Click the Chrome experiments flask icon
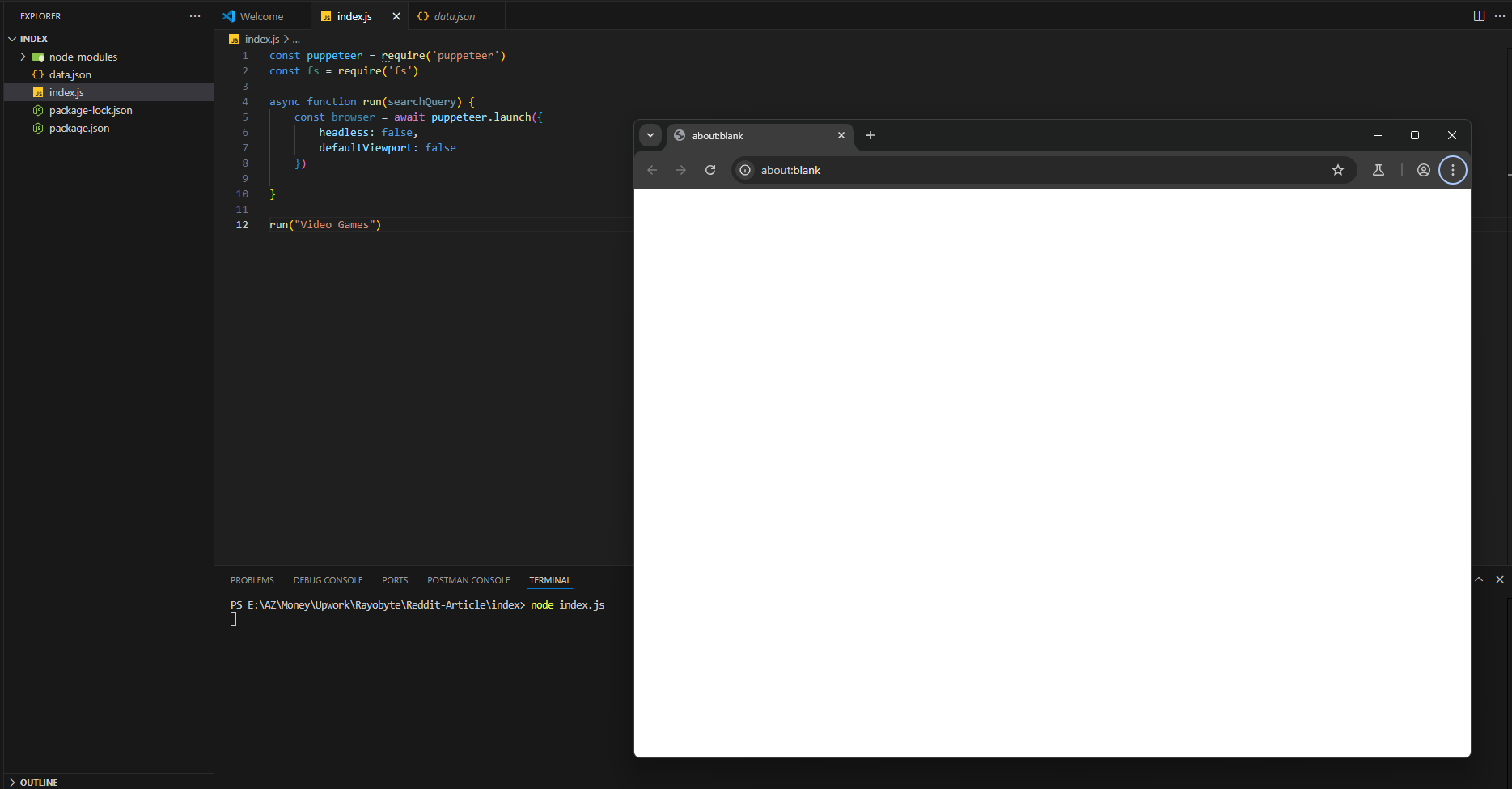The height and width of the screenshot is (789, 1512). [x=1379, y=170]
